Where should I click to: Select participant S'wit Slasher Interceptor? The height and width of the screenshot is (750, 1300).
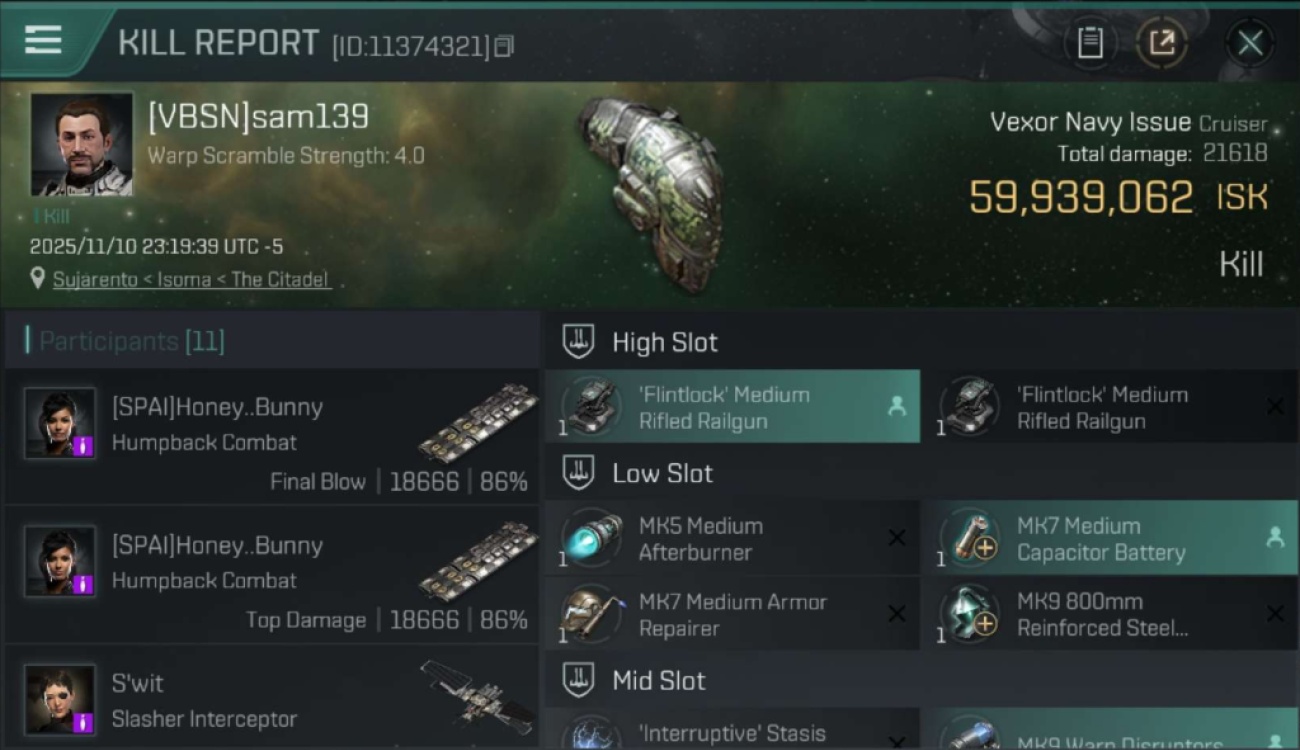point(272,700)
